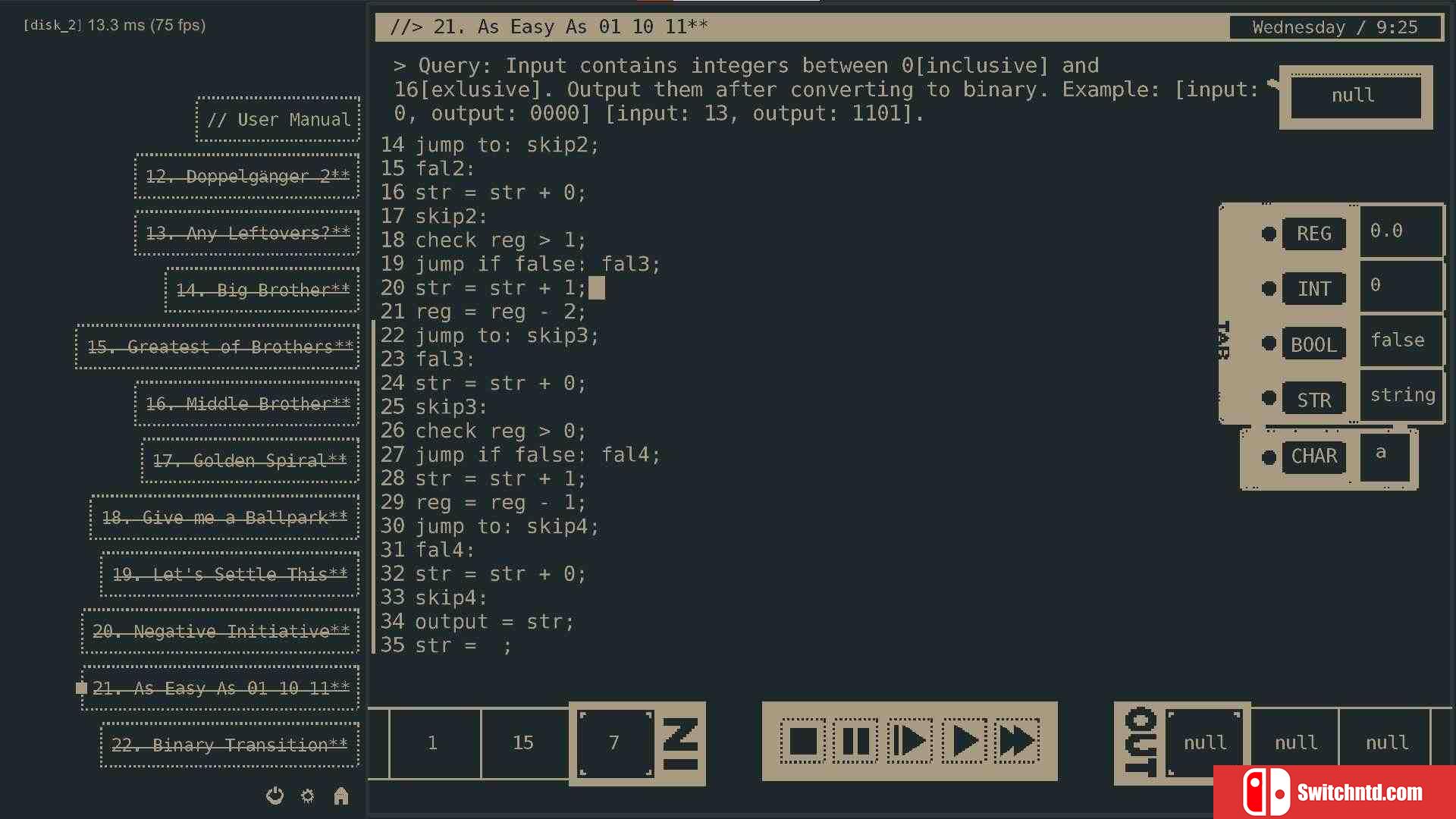Open level 20. Negative Initiative
This screenshot has height=819, width=1456.
click(221, 631)
